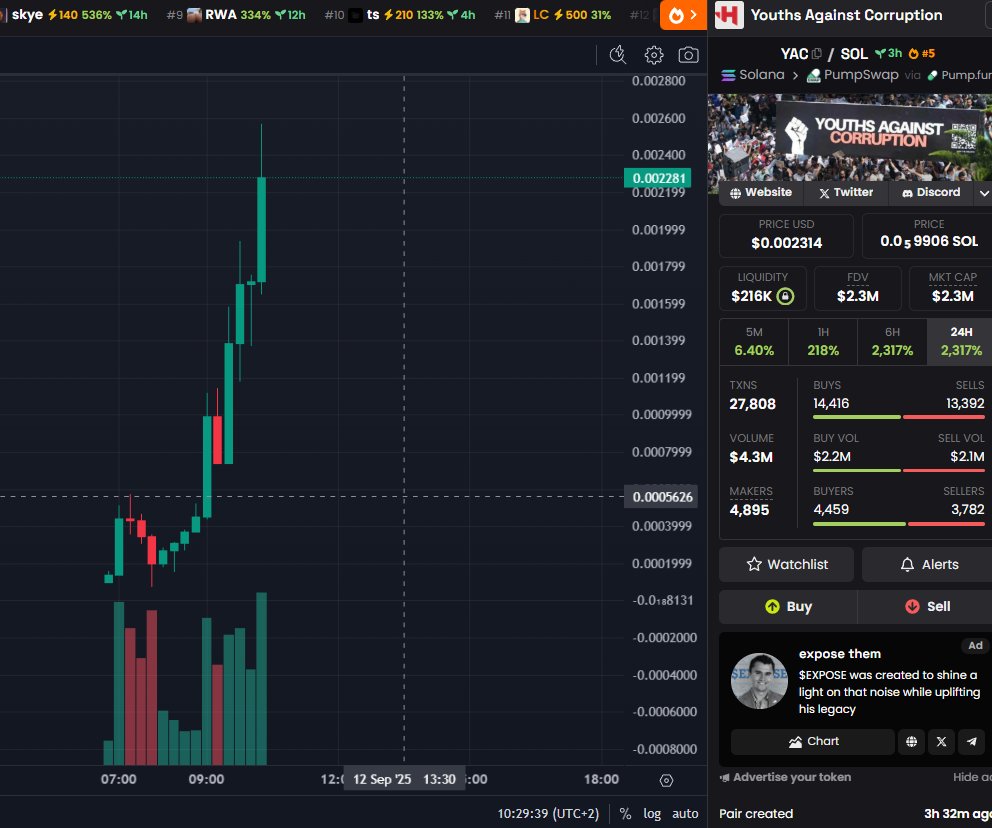Click the PumpSwap DEX icon
The image size is (992, 828).
coord(814,75)
